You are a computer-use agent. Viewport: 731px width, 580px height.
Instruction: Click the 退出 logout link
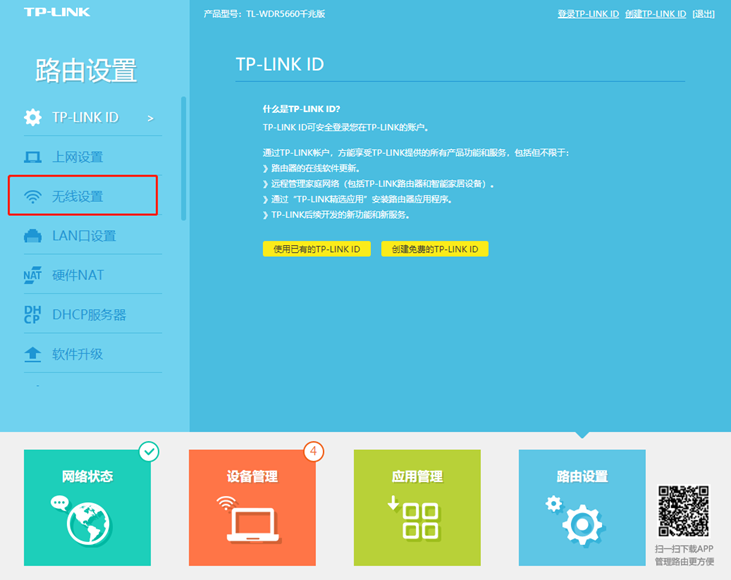click(704, 14)
